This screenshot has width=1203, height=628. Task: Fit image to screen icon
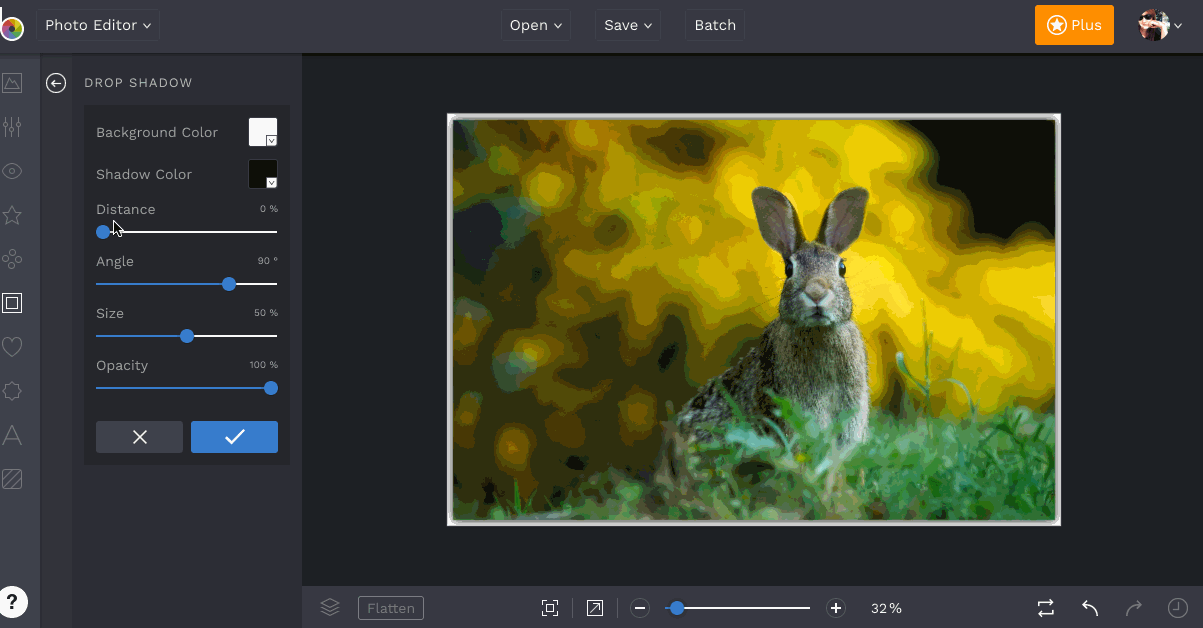549,608
